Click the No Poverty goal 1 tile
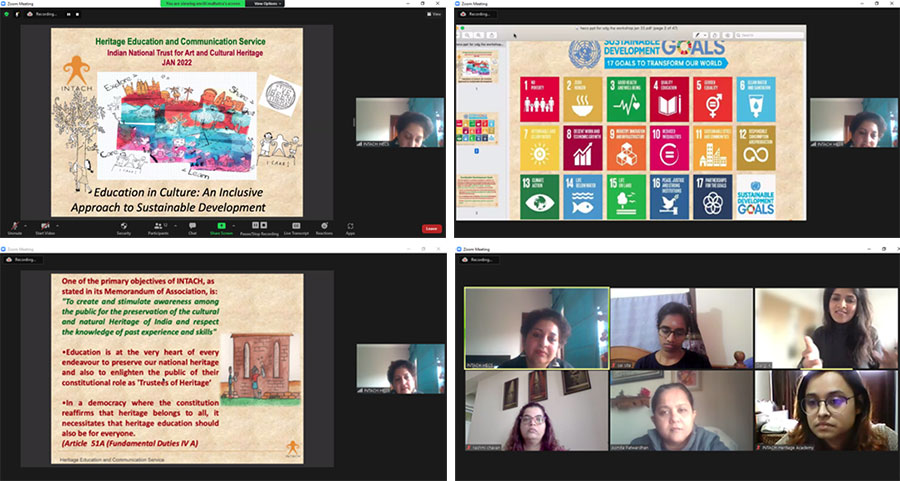The height and width of the screenshot is (481, 900). pyautogui.click(x=540, y=99)
